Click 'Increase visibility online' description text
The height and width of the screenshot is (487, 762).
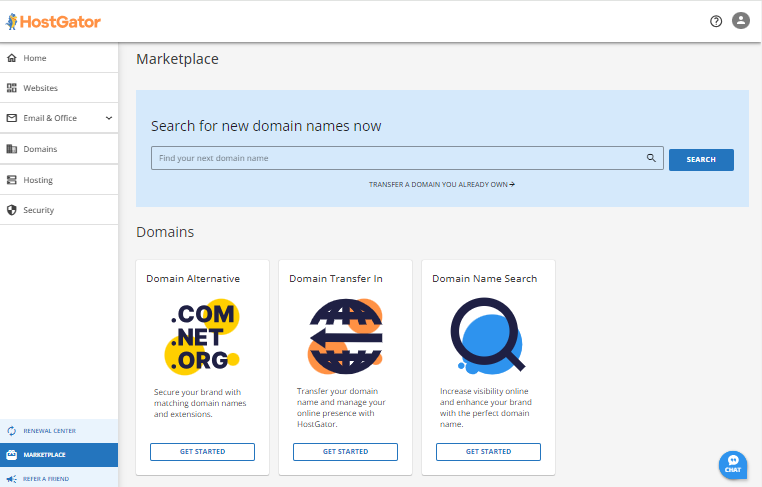(x=486, y=407)
